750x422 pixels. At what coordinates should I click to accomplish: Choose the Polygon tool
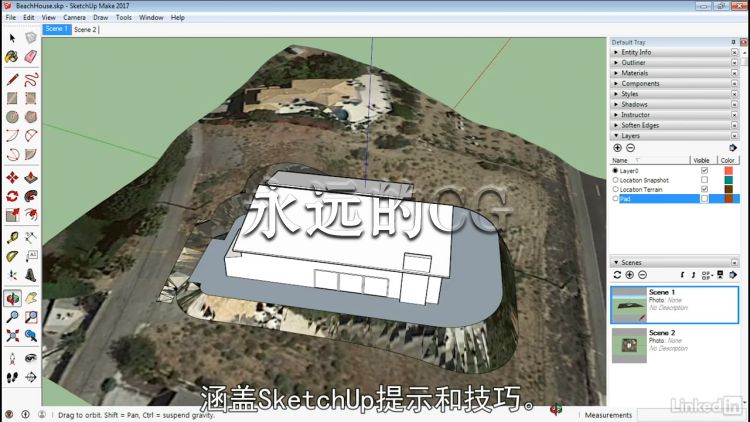(x=31, y=117)
